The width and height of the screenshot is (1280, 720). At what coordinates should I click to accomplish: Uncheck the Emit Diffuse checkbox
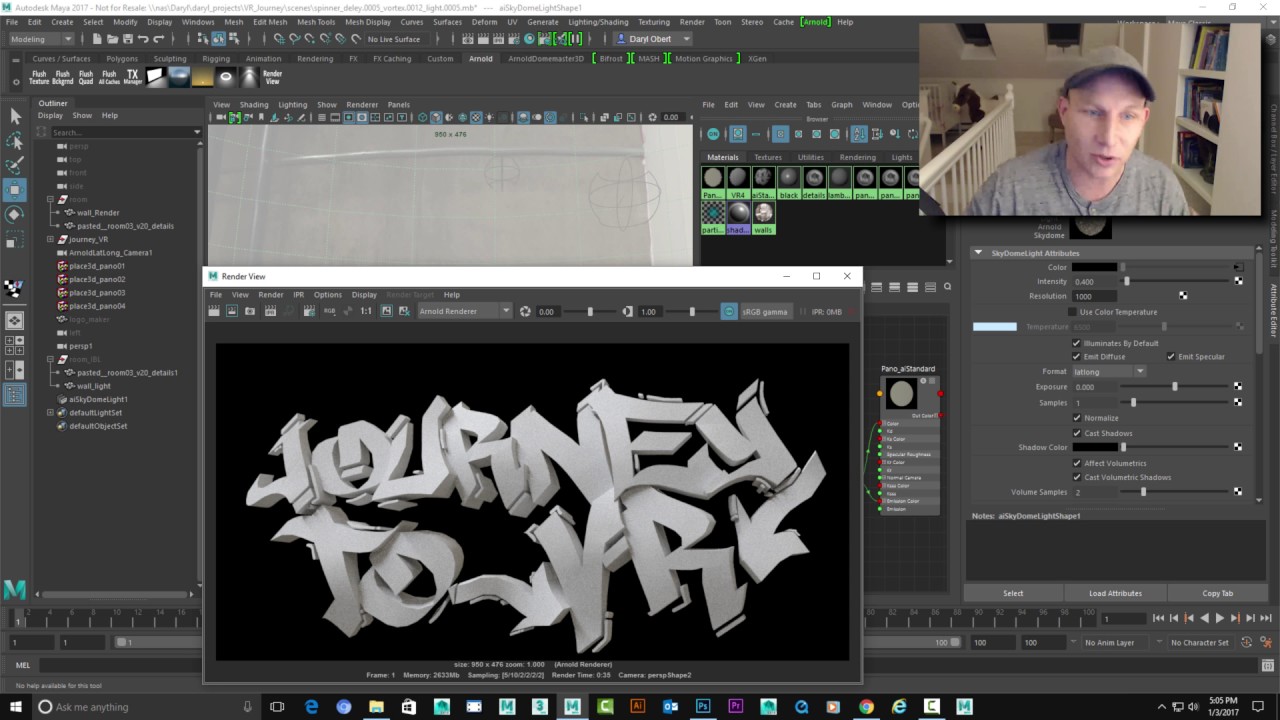click(x=1077, y=356)
